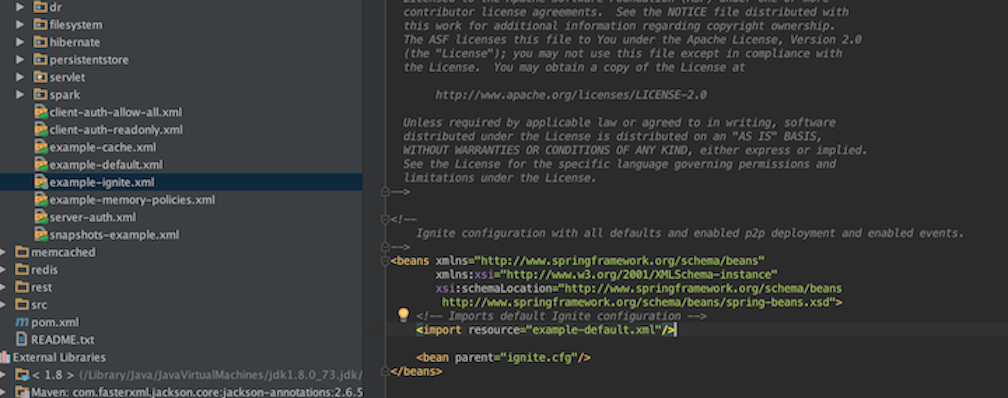
Task: Expand the spark folder arrow
Action: 21,95
